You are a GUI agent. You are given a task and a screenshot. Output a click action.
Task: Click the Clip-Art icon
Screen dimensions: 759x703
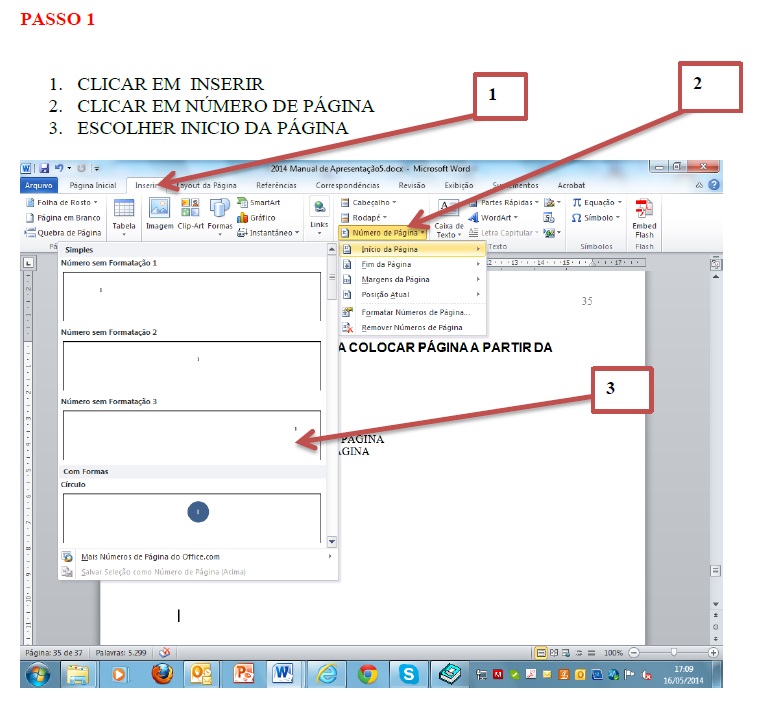point(190,213)
